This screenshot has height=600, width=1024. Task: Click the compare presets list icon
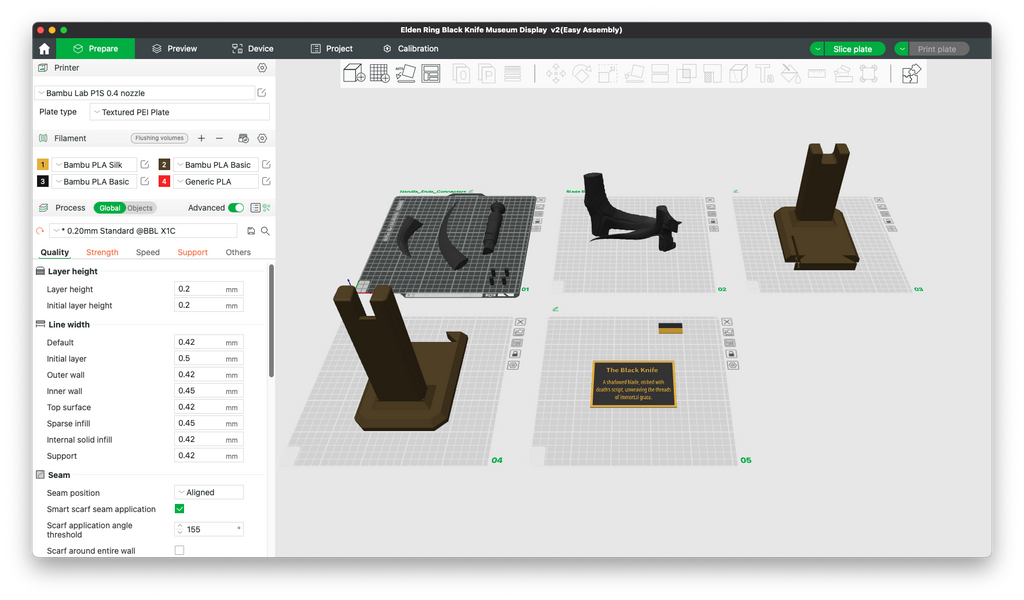(255, 208)
